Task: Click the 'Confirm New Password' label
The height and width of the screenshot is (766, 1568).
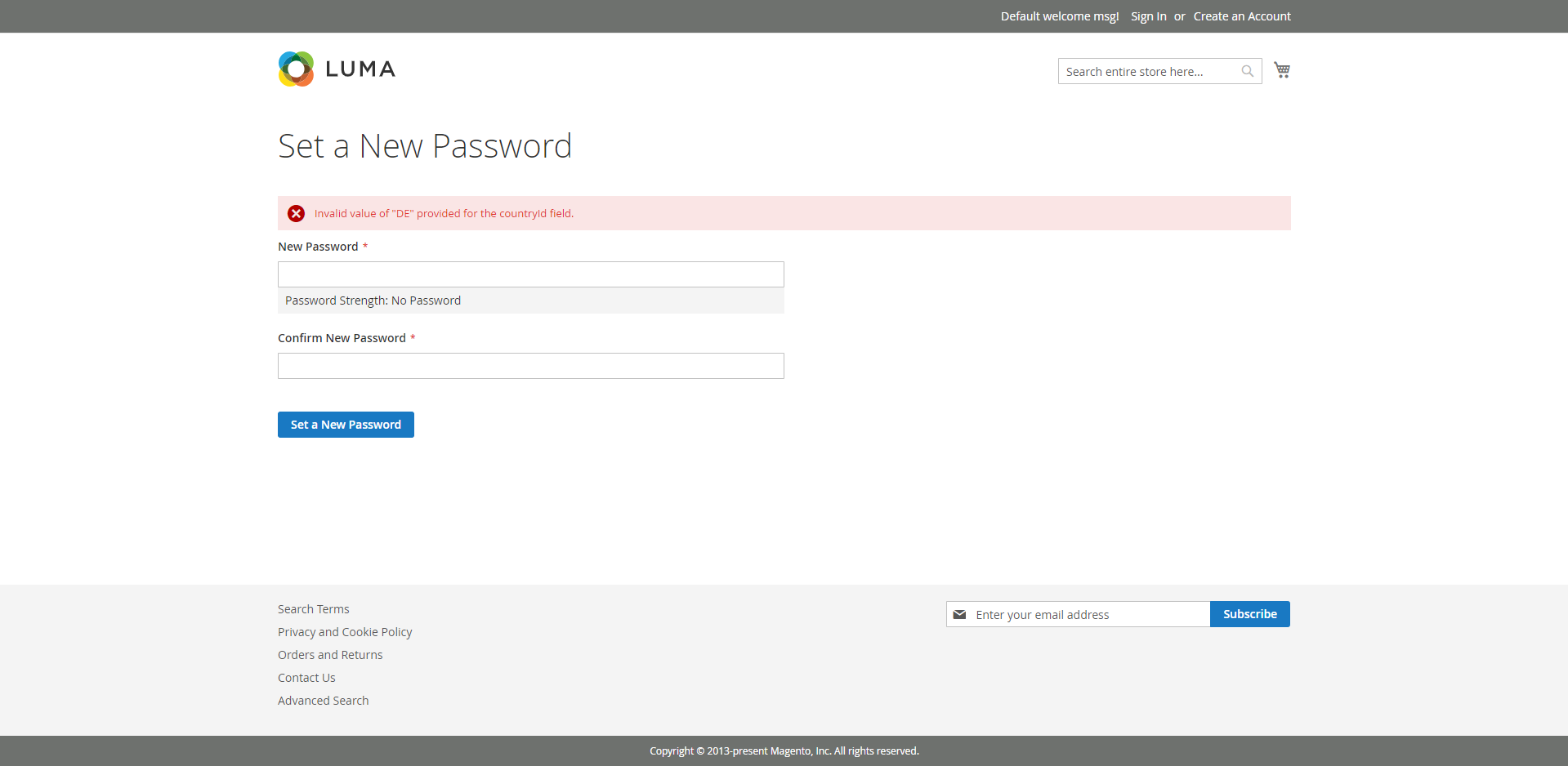Action: tap(342, 338)
